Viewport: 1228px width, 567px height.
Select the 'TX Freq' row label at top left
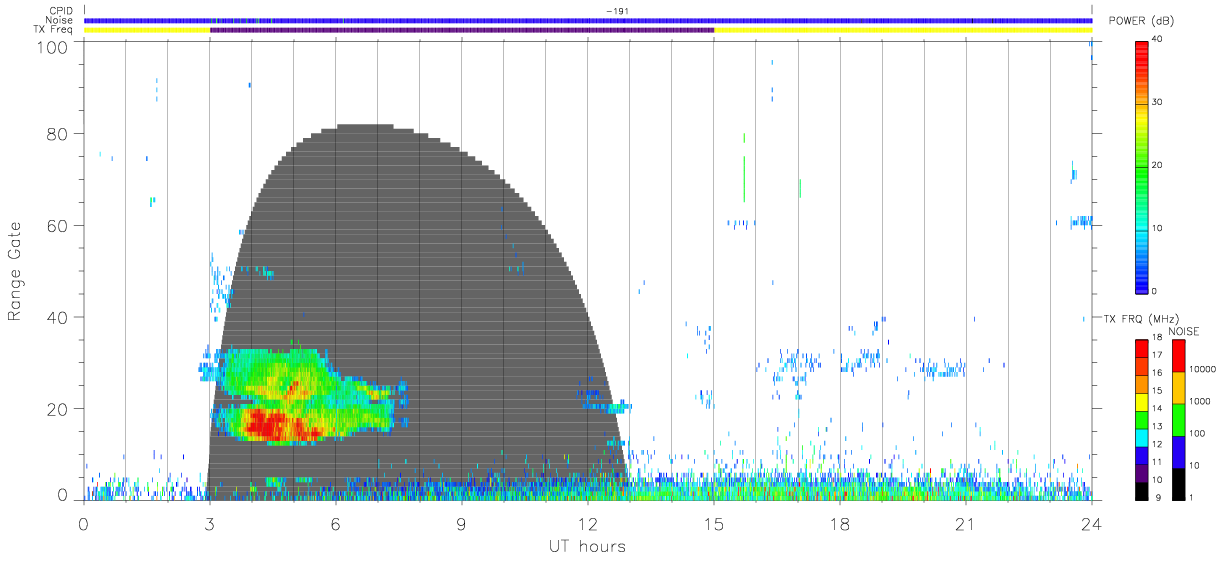tap(55, 30)
